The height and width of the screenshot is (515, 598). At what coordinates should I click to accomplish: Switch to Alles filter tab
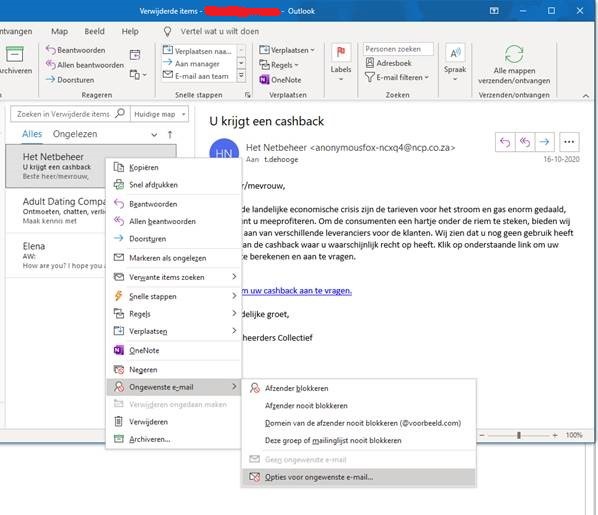(32, 134)
